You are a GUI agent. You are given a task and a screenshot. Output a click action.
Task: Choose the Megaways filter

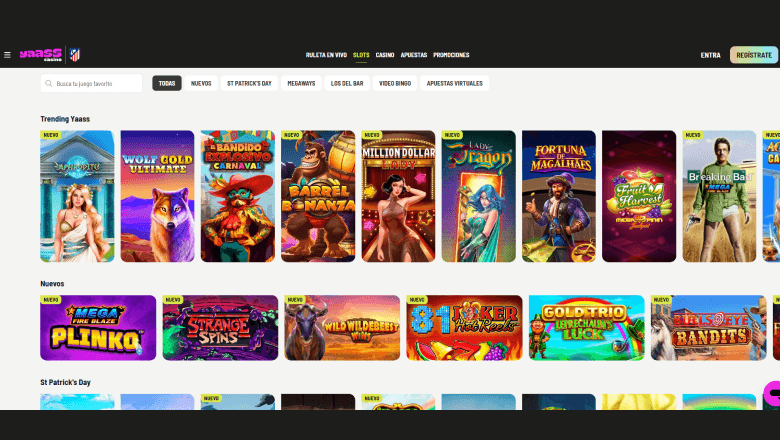click(x=300, y=83)
